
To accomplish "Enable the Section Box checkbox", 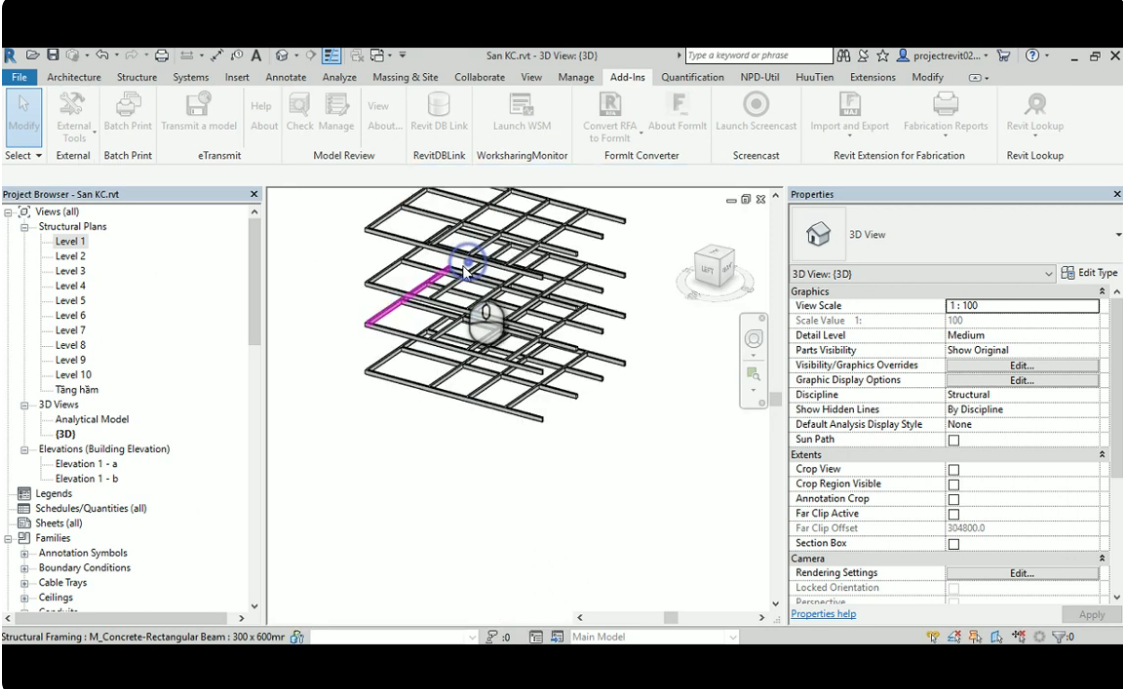I will pos(953,544).
